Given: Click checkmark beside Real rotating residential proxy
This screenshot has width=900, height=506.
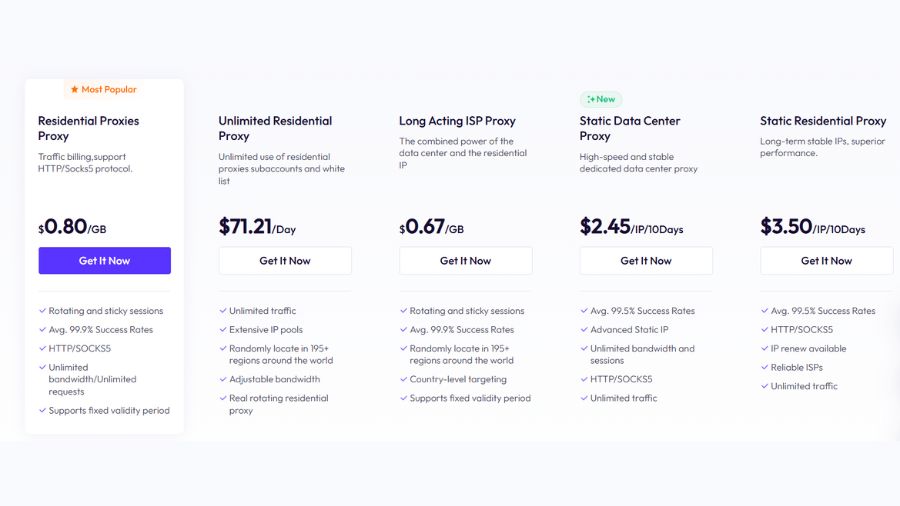Looking at the screenshot, I should [x=222, y=398].
